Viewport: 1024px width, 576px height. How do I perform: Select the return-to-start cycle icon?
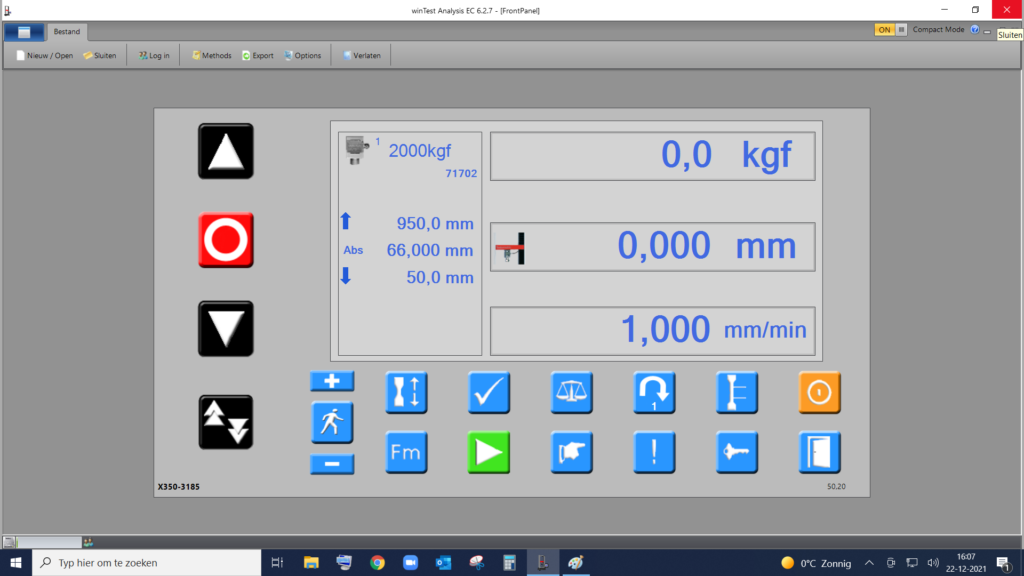(x=654, y=392)
